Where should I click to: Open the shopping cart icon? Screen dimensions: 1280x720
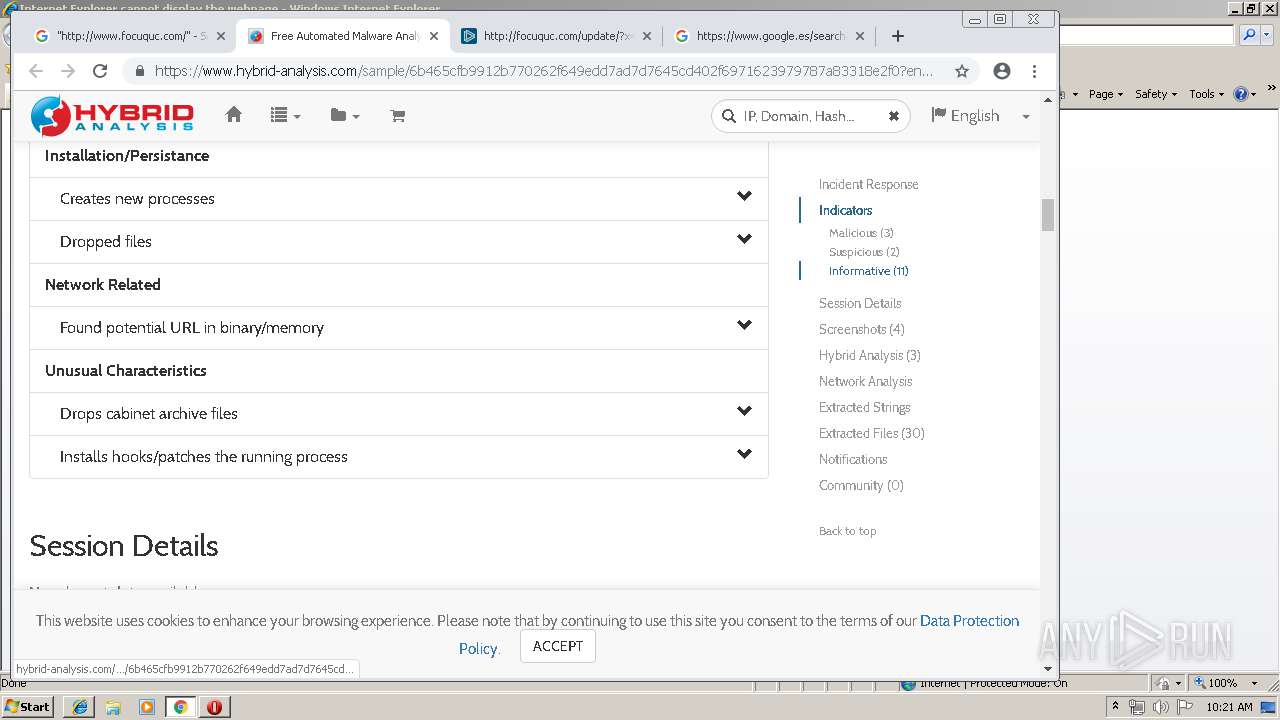point(398,116)
